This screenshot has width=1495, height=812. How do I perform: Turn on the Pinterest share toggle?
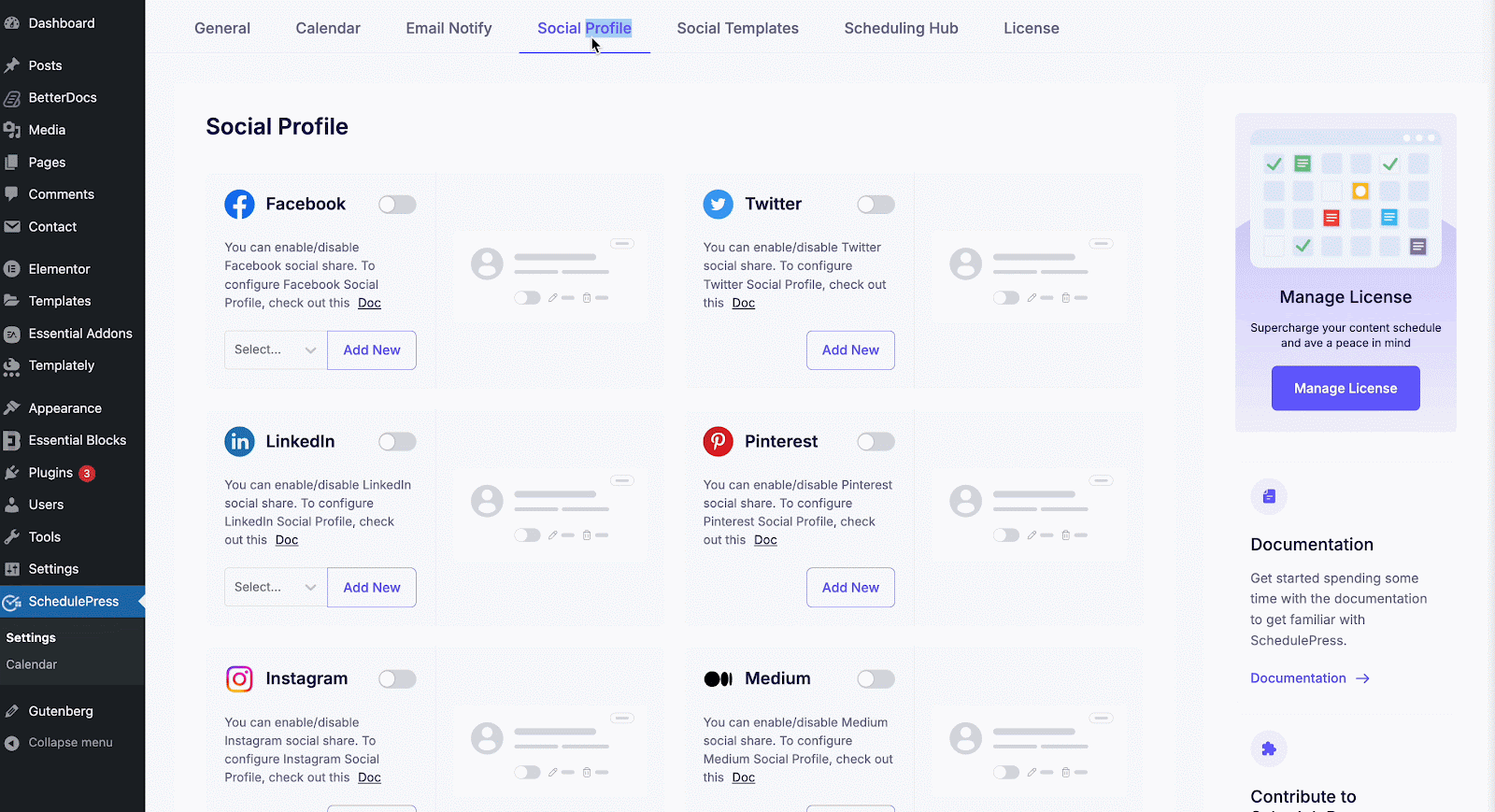pos(876,442)
